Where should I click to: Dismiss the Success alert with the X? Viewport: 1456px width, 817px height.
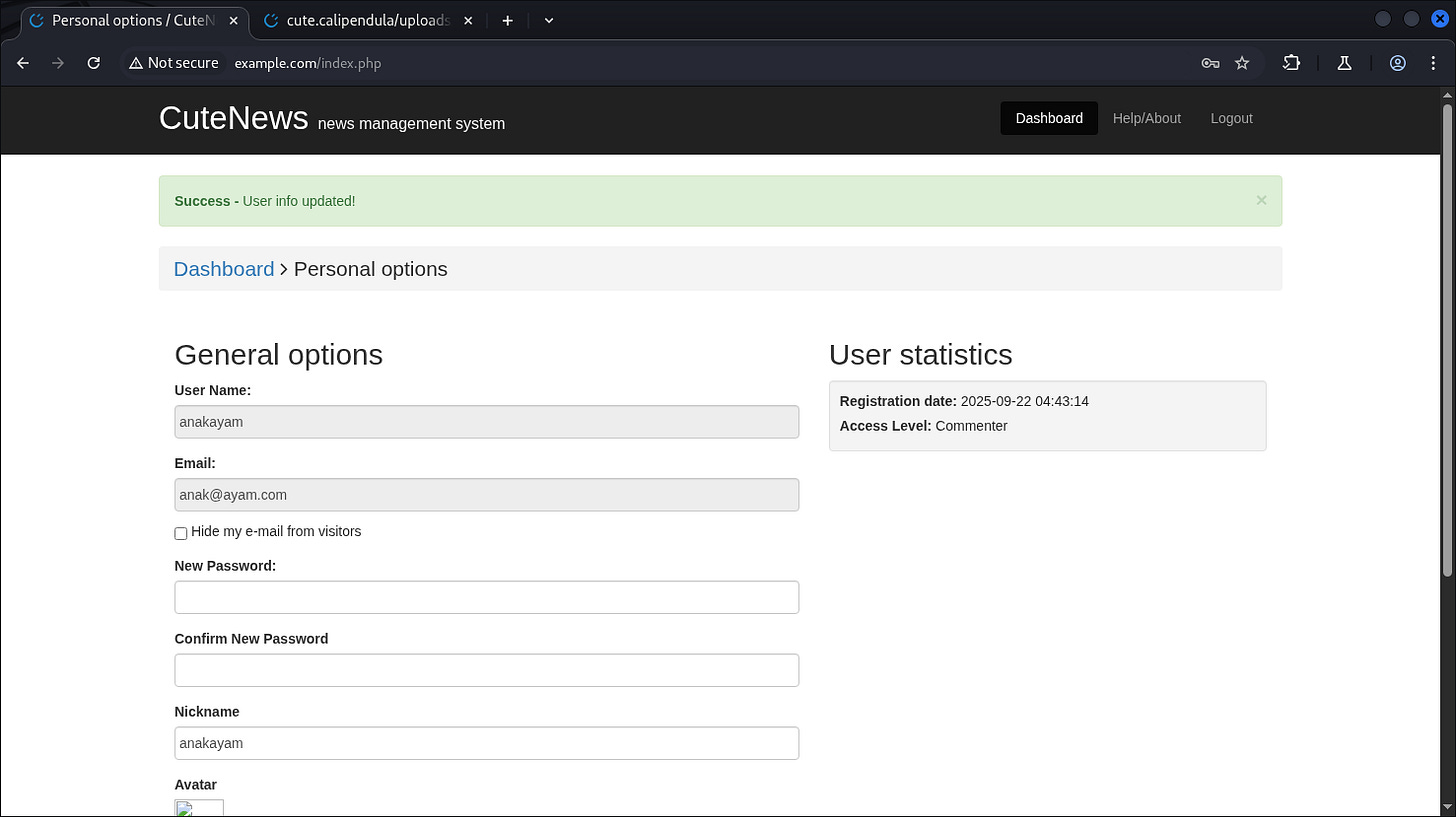(1261, 200)
